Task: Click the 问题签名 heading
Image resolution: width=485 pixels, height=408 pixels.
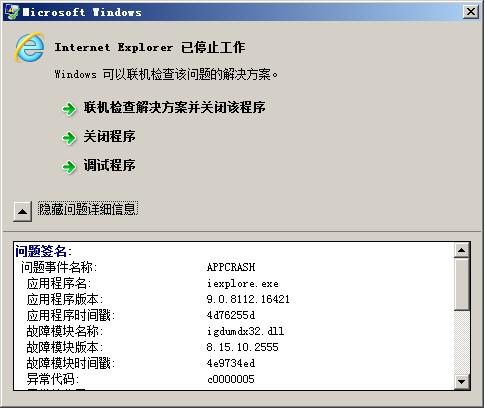Action: [43, 251]
